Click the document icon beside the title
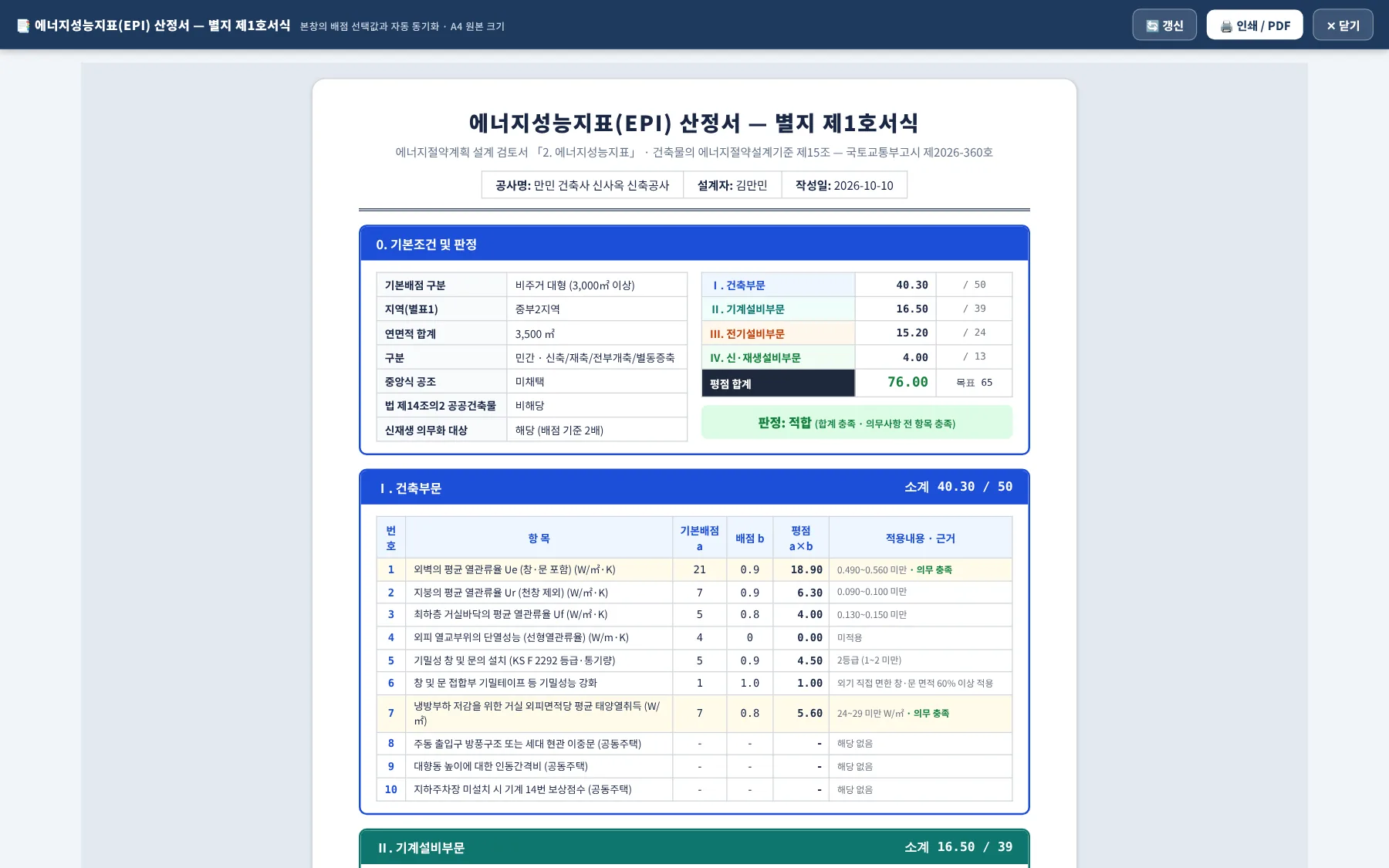This screenshot has width=1389, height=868. 23,25
